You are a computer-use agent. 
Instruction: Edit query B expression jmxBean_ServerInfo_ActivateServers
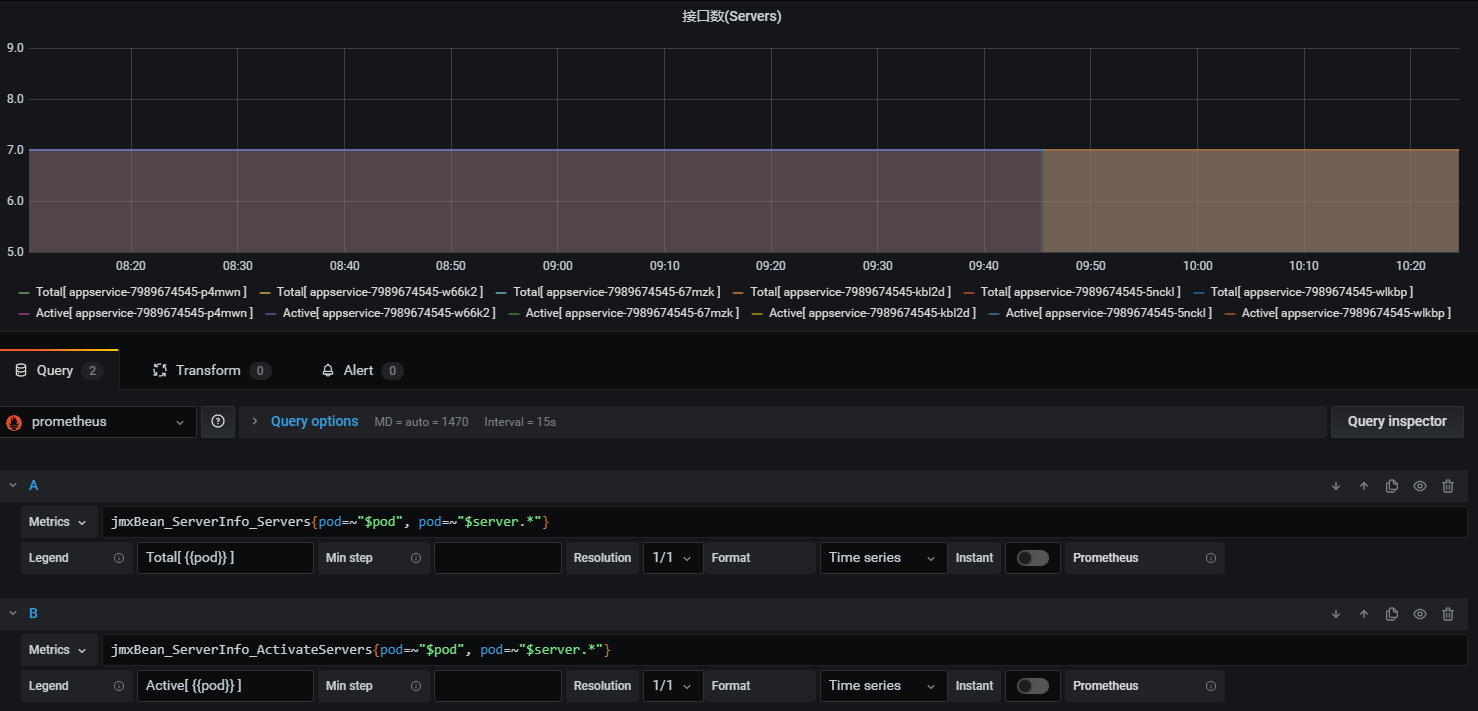click(784, 650)
